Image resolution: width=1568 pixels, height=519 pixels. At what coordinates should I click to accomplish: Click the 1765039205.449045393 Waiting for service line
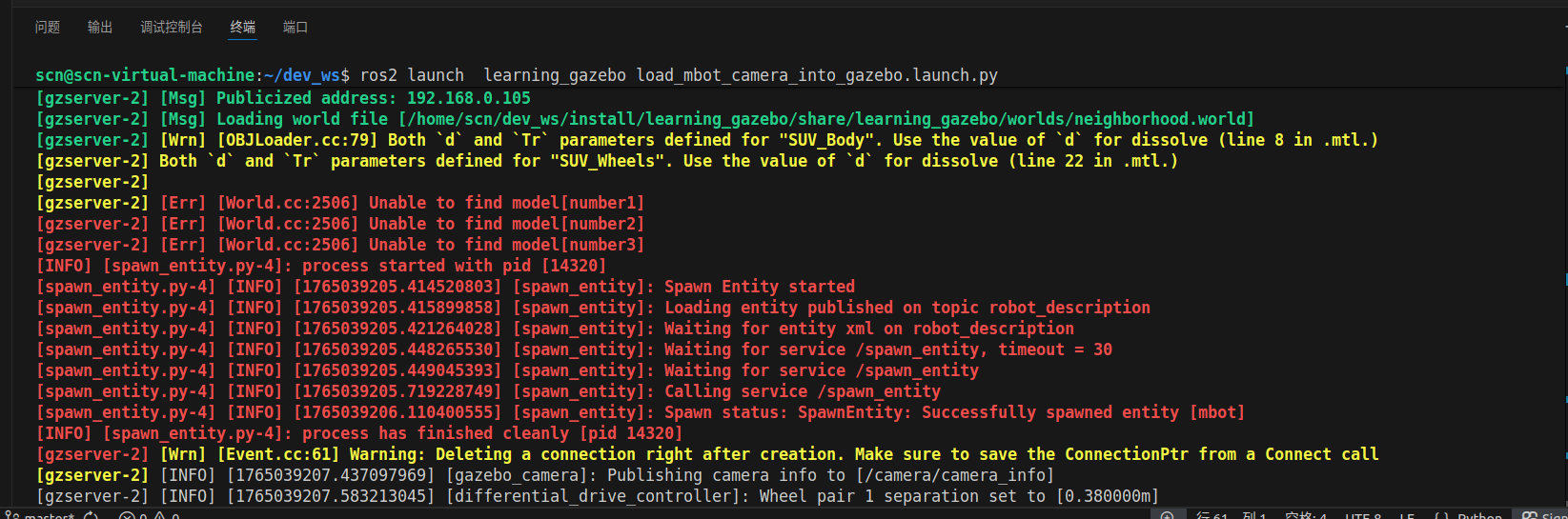507,370
